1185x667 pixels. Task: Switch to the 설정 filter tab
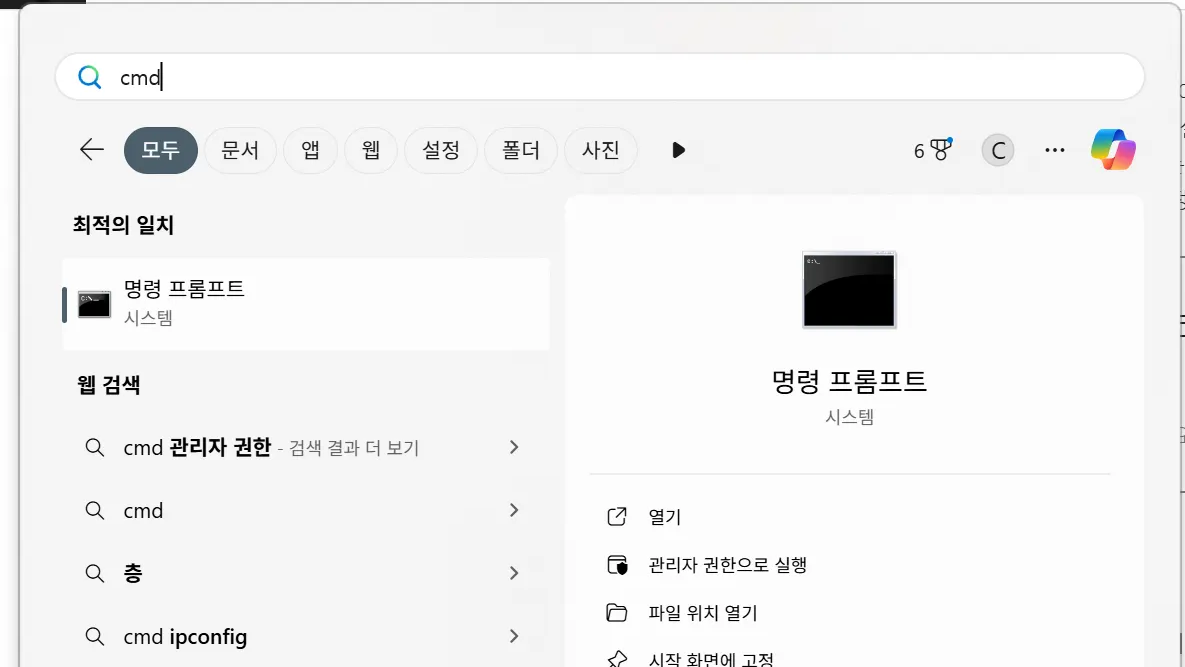pos(441,150)
